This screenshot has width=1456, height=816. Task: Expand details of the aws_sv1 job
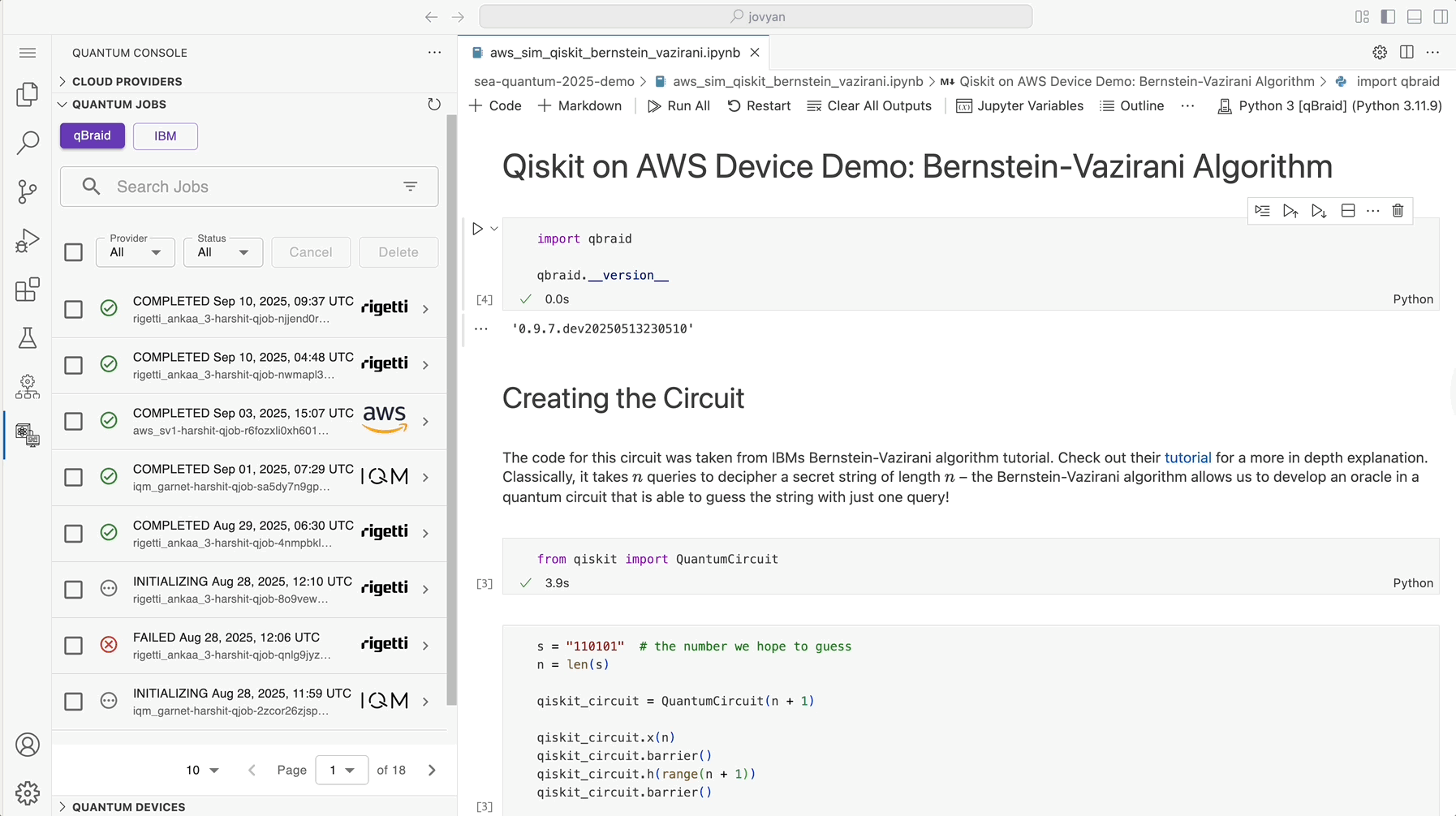[x=425, y=422]
